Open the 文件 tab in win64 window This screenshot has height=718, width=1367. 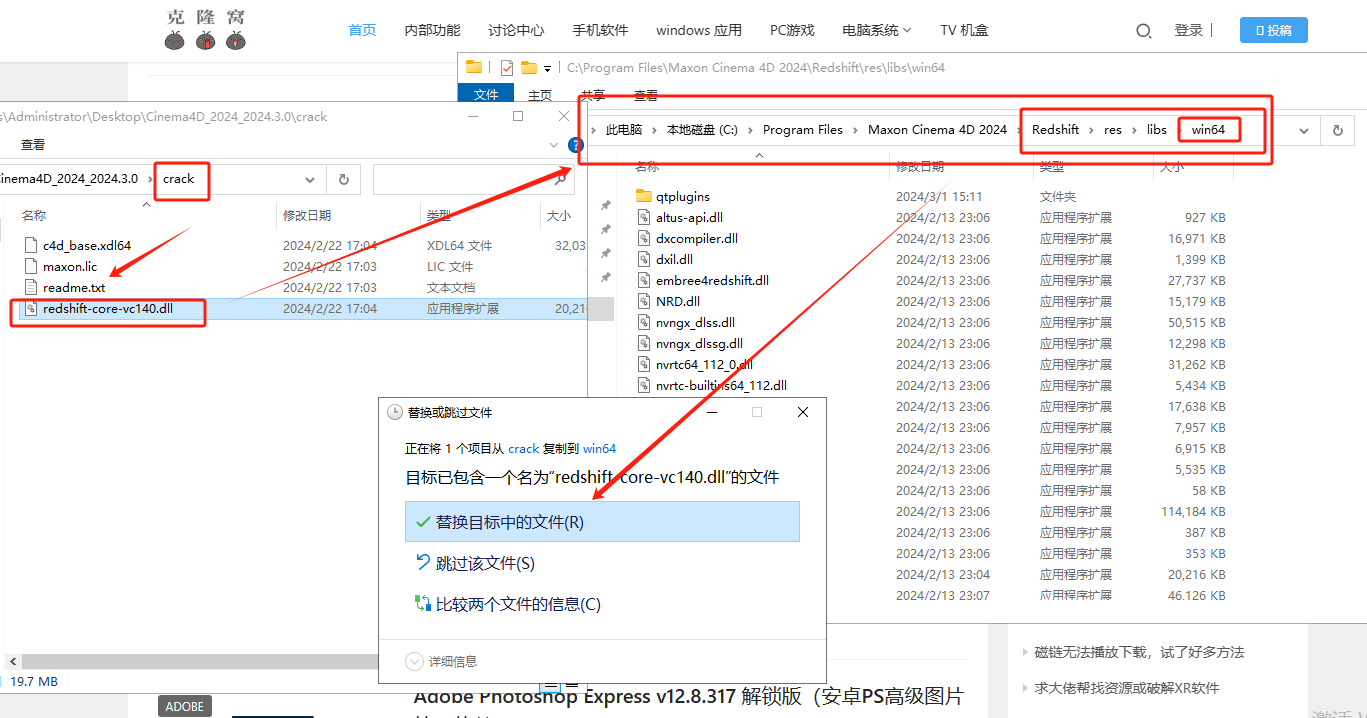486,94
